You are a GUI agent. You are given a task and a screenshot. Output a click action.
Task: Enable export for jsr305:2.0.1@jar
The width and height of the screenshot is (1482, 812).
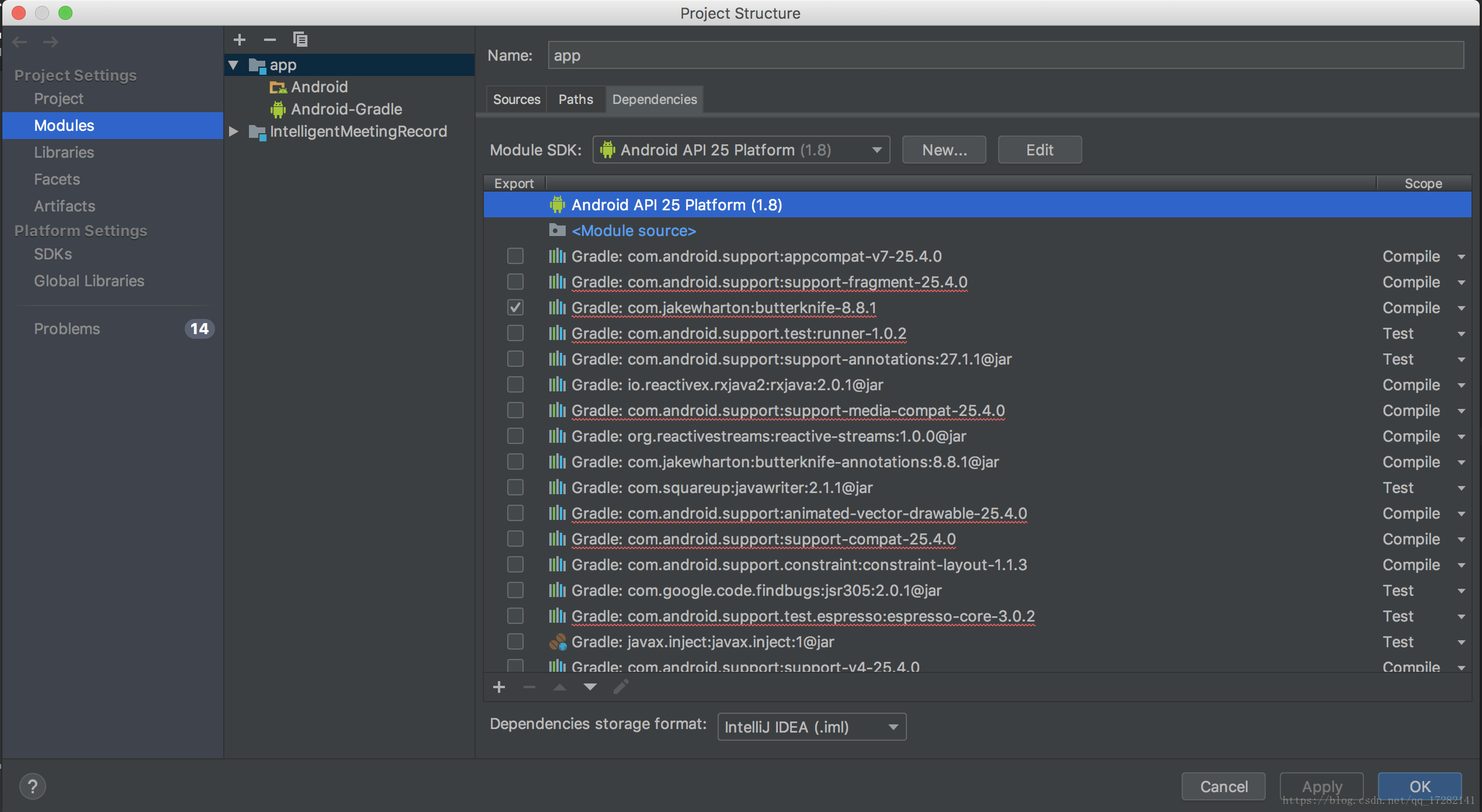(x=515, y=590)
